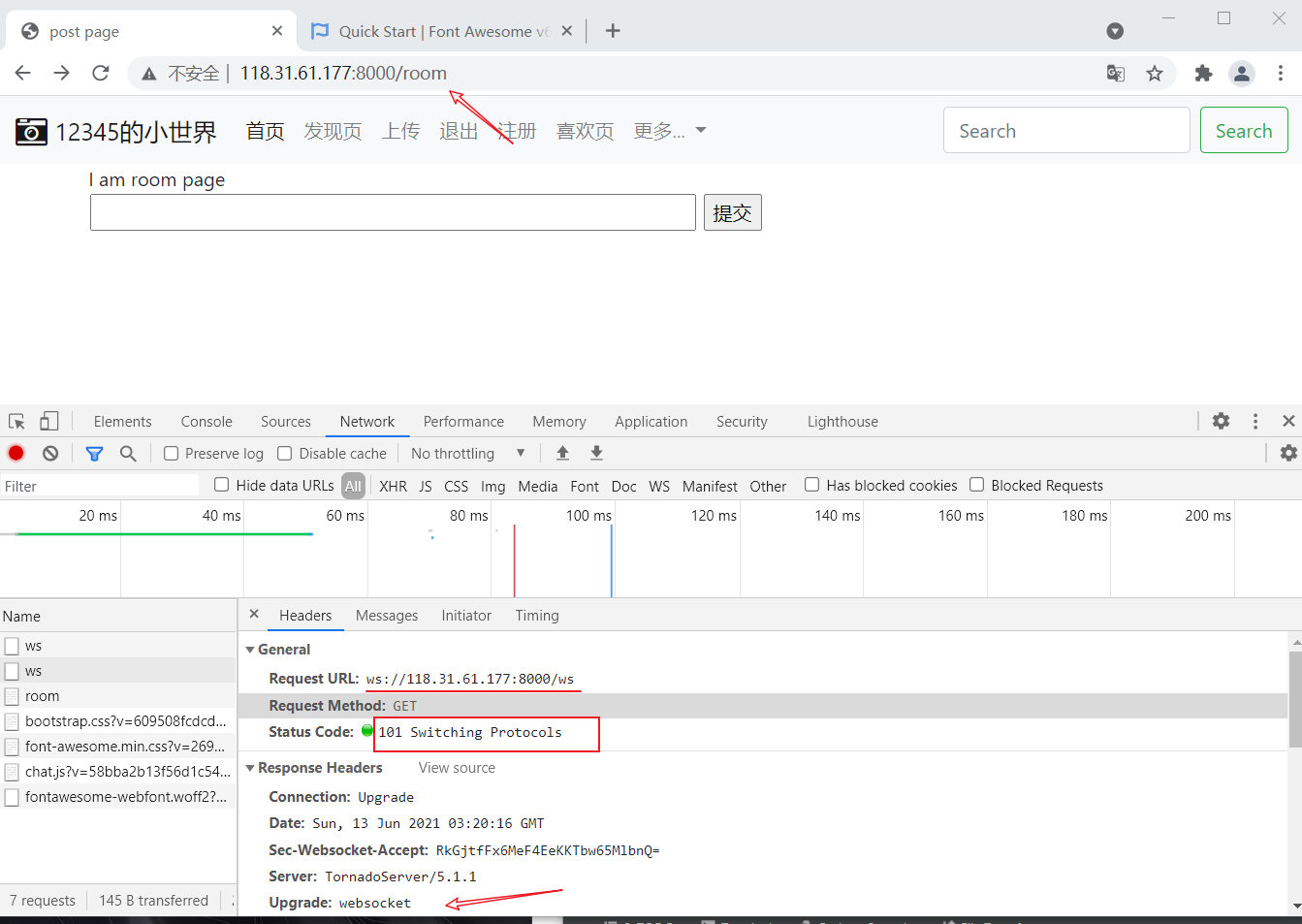Go forward with the browser forward arrow
The width and height of the screenshot is (1302, 924).
(62, 73)
